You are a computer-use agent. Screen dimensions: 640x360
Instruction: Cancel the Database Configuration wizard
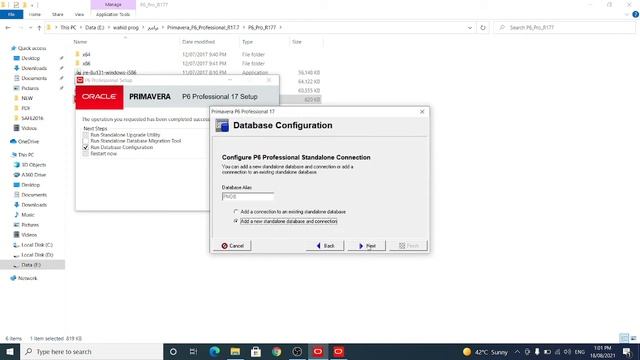[x=232, y=246]
